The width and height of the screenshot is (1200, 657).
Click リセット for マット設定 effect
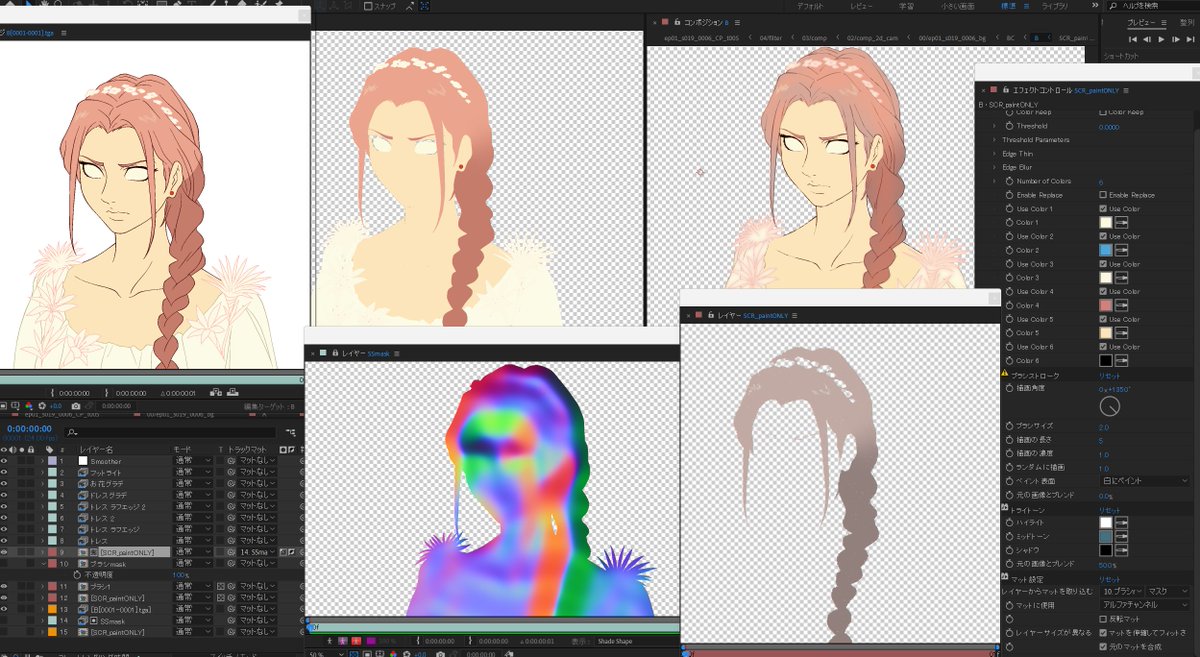point(1110,578)
